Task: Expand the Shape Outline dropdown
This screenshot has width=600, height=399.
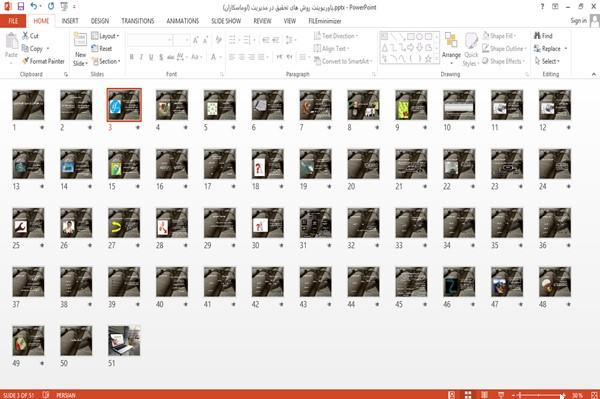Action: click(x=504, y=49)
